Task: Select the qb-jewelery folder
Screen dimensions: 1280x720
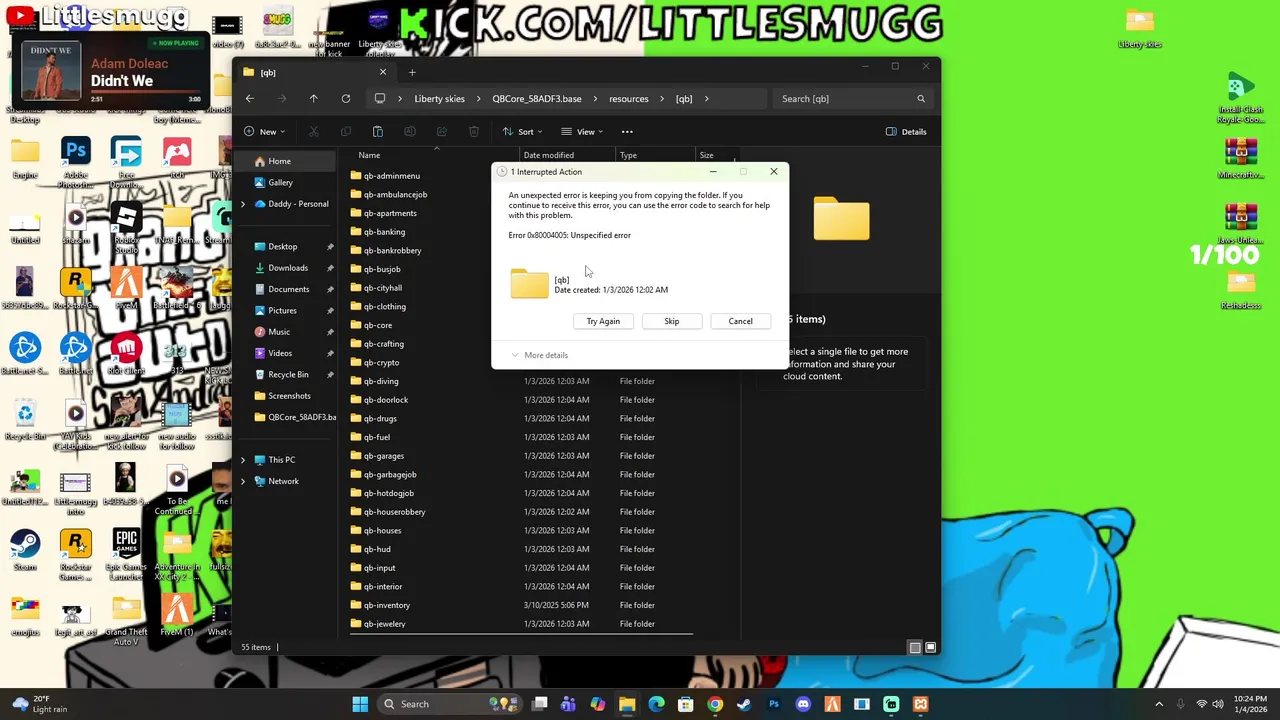Action: [384, 624]
